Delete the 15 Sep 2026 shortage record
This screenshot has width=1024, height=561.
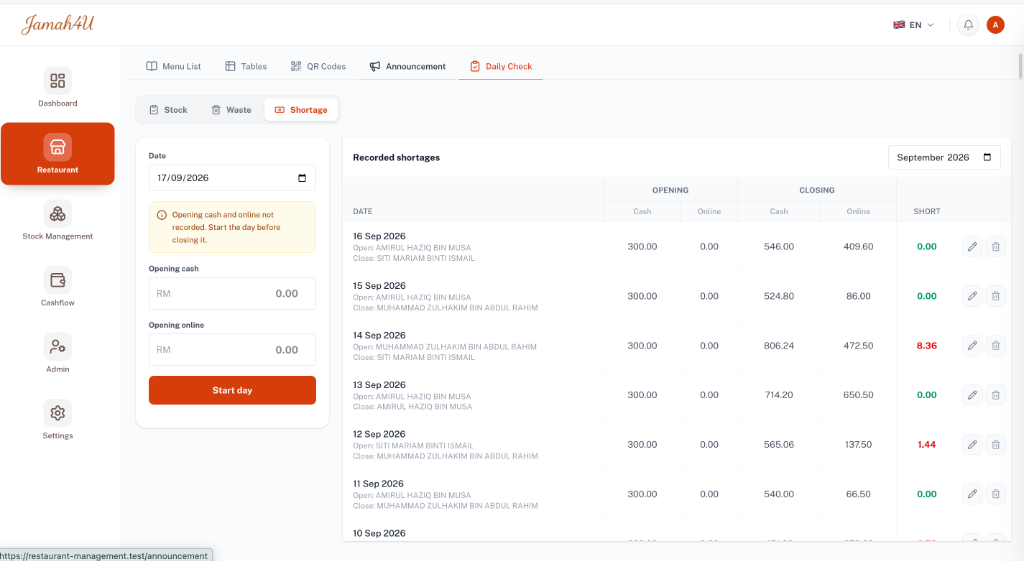[995, 296]
